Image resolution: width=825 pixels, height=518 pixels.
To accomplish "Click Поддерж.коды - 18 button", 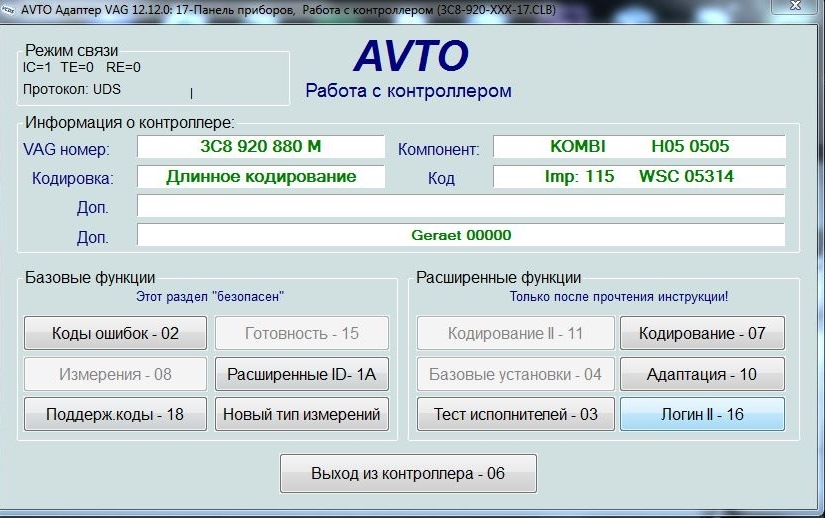I will click(115, 414).
